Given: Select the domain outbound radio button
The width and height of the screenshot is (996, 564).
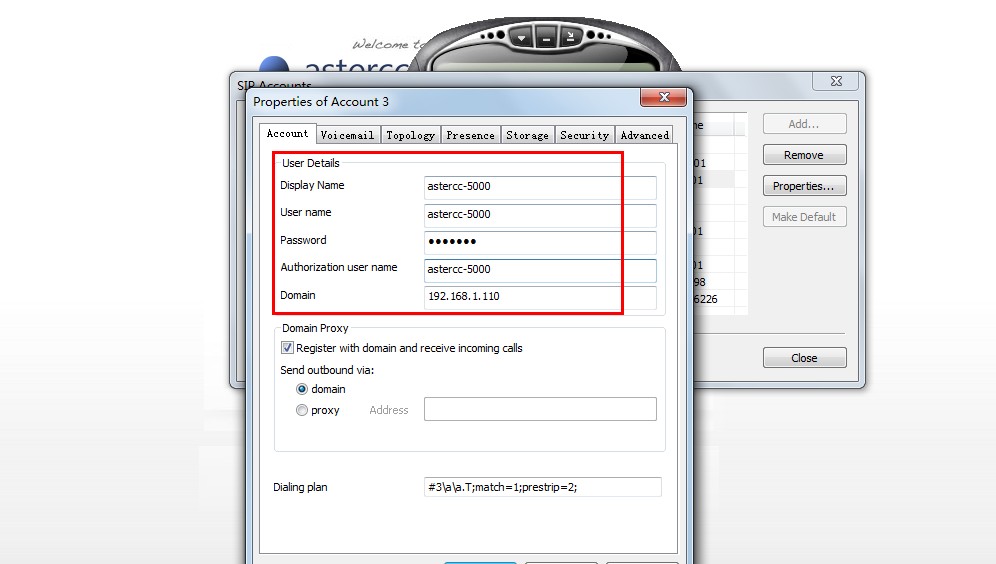Looking at the screenshot, I should pos(302,389).
